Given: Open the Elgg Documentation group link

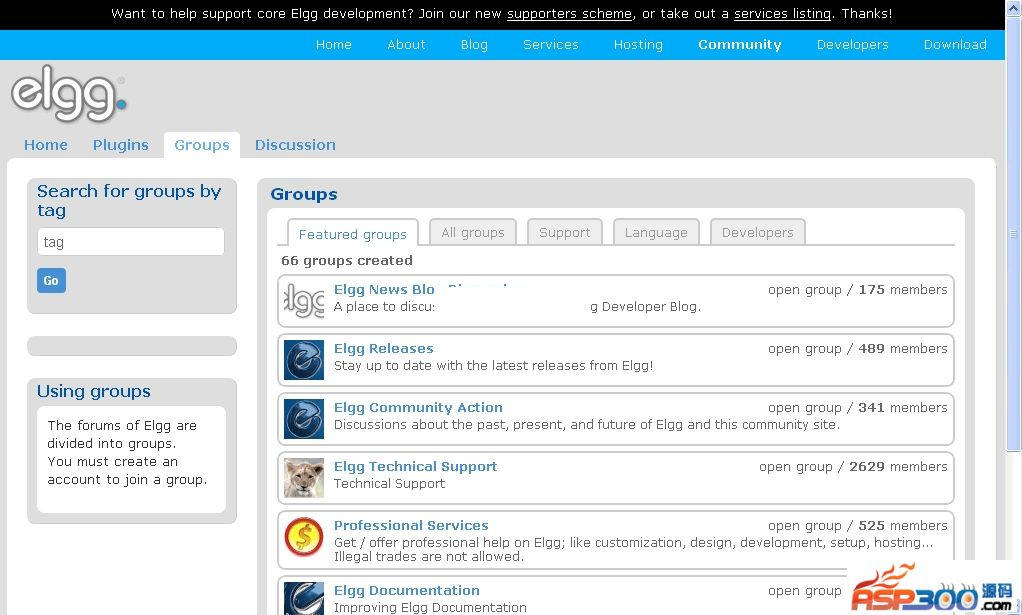Looking at the screenshot, I should 407,590.
